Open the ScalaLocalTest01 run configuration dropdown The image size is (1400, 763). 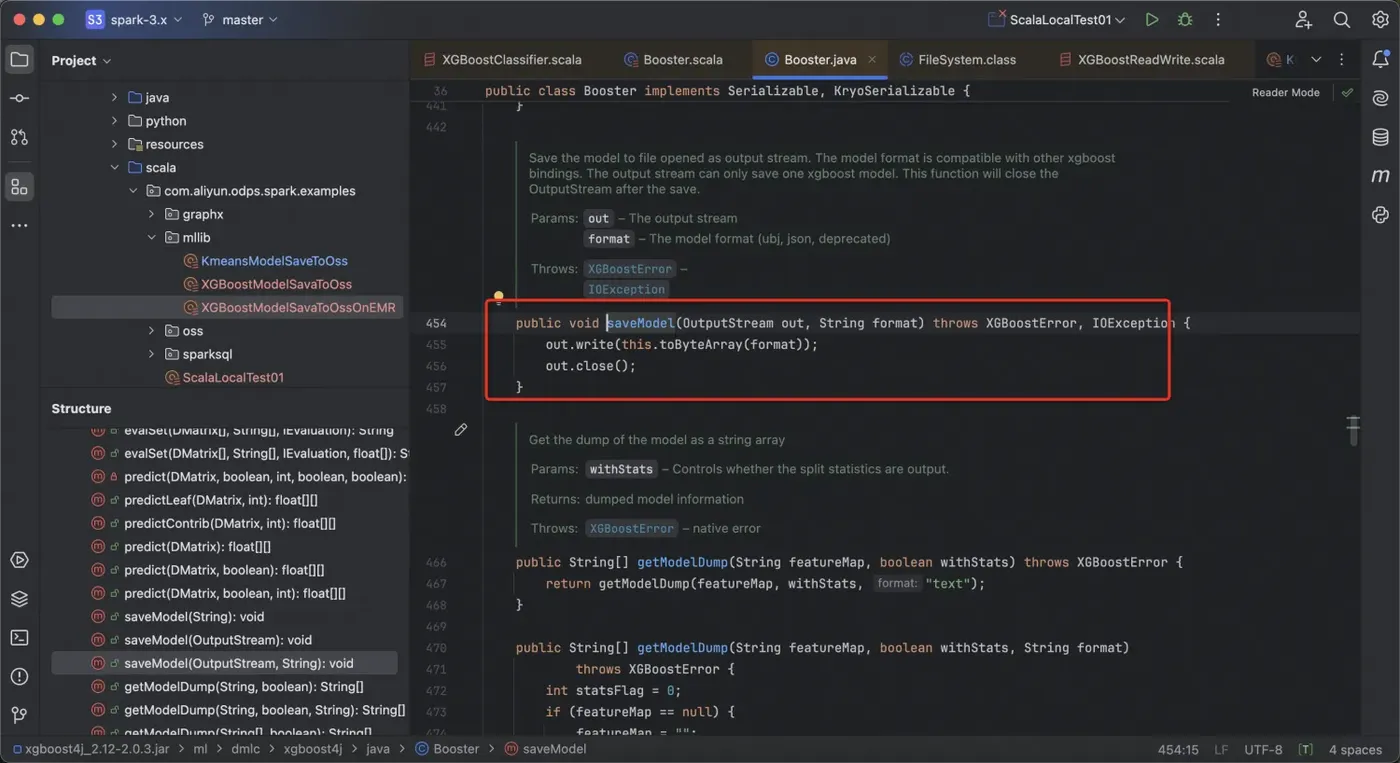click(1058, 20)
